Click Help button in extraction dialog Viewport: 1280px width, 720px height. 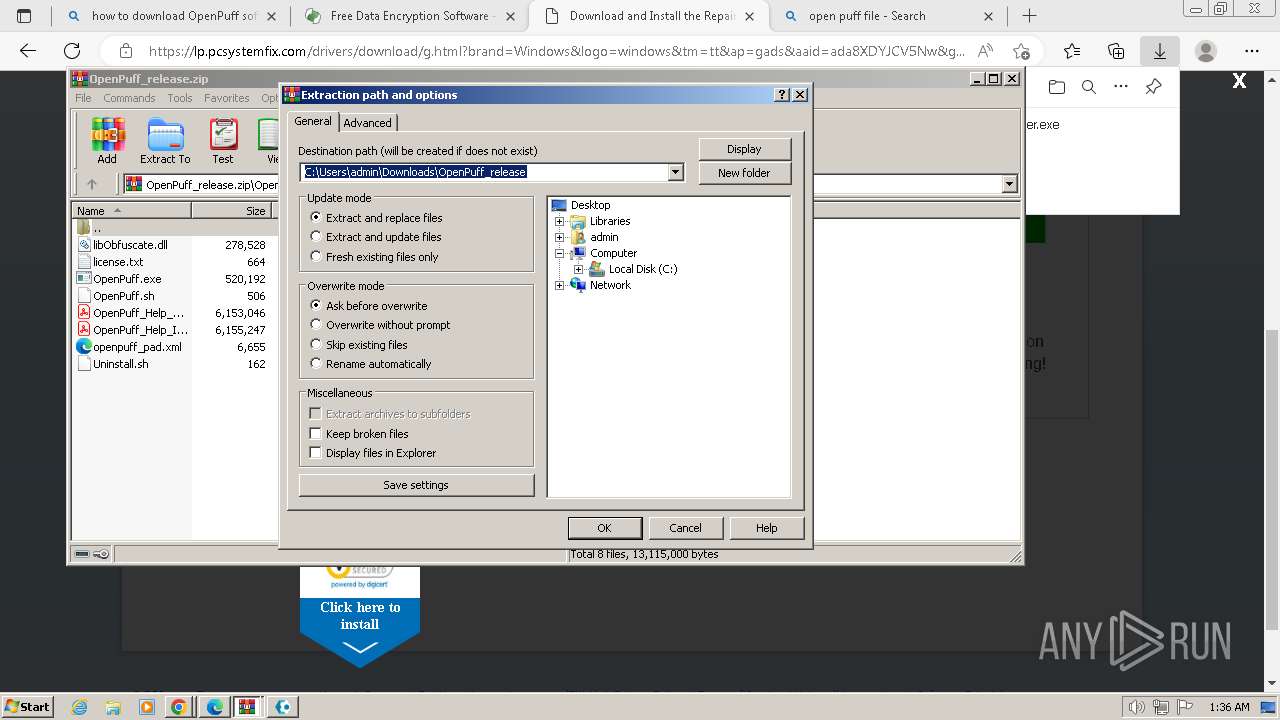[x=767, y=528]
